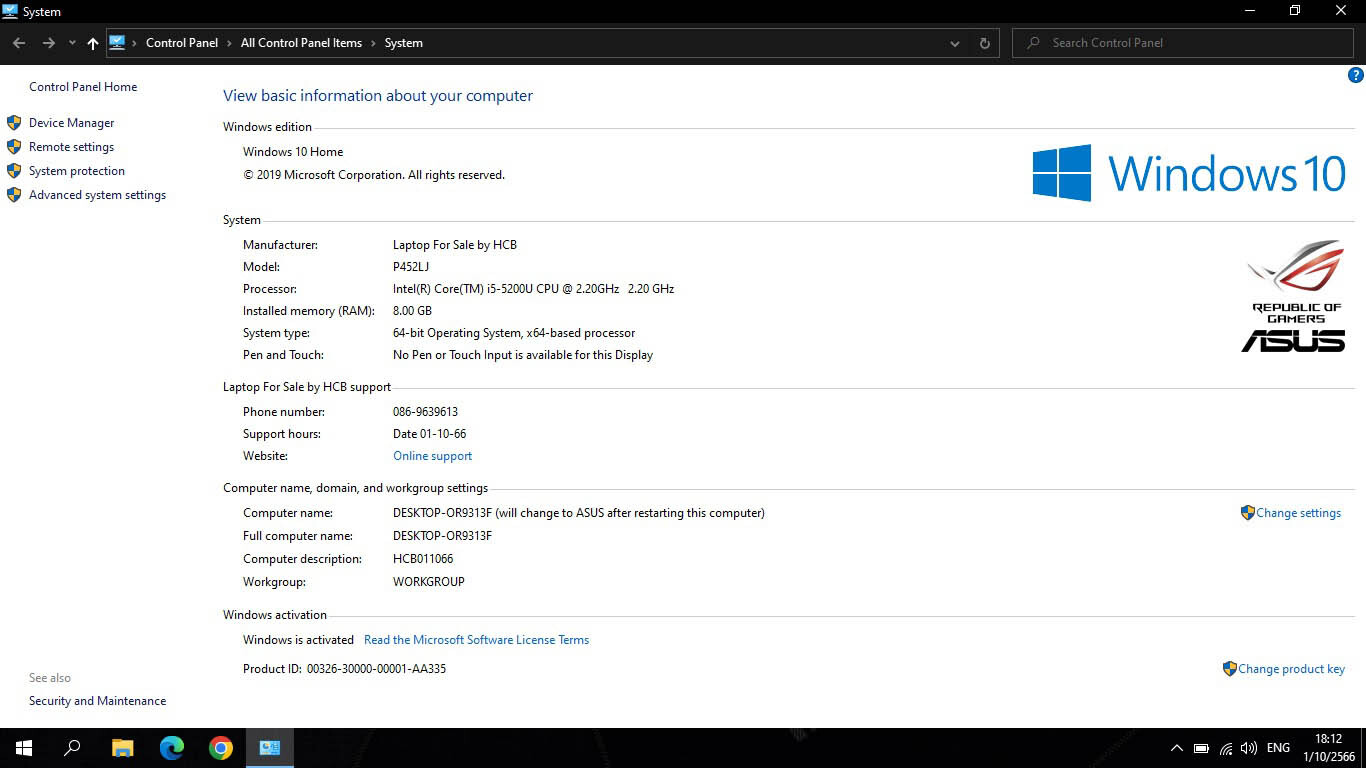Screen dimensions: 1366x768
Task: Click the Windows 10 logo
Action: coord(1189,173)
